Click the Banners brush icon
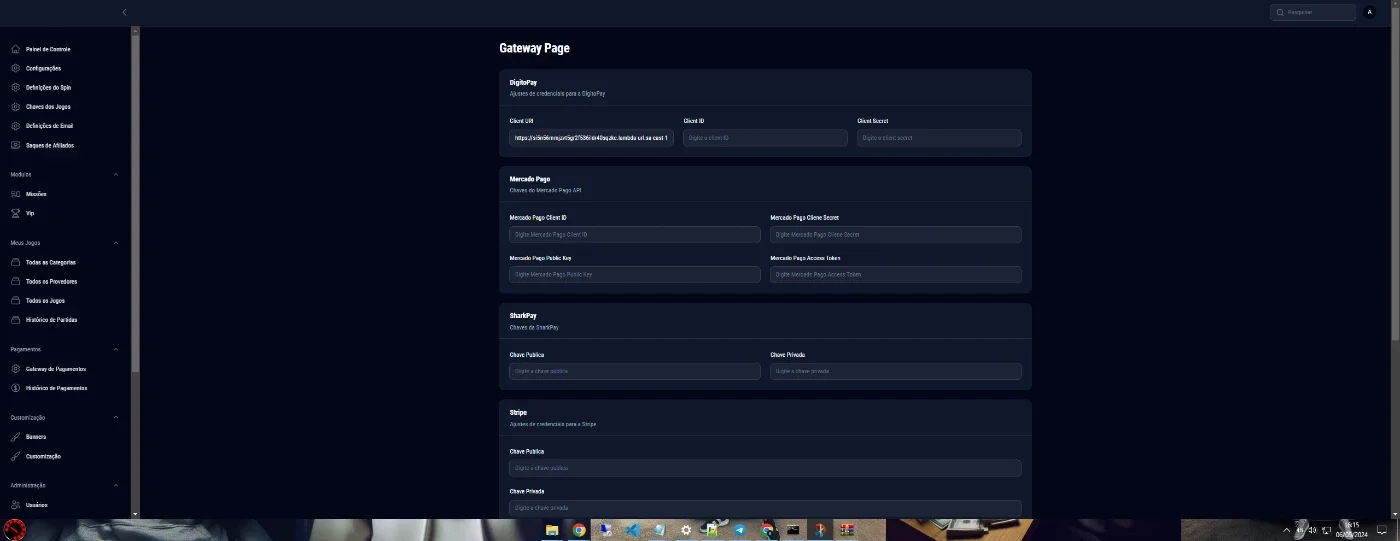The height and width of the screenshot is (541, 1400). (x=16, y=437)
